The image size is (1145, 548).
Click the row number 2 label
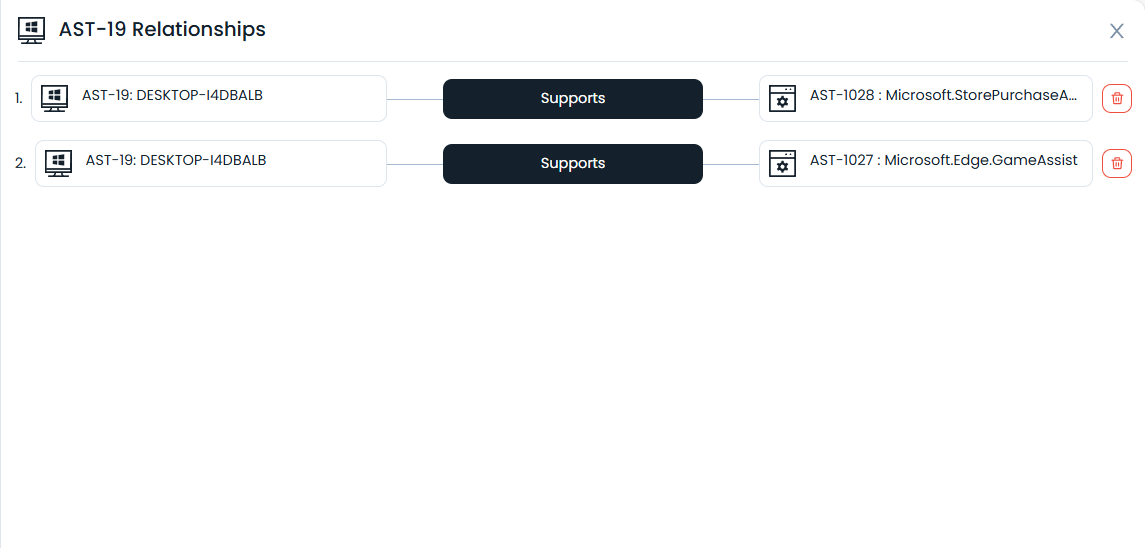(20, 163)
